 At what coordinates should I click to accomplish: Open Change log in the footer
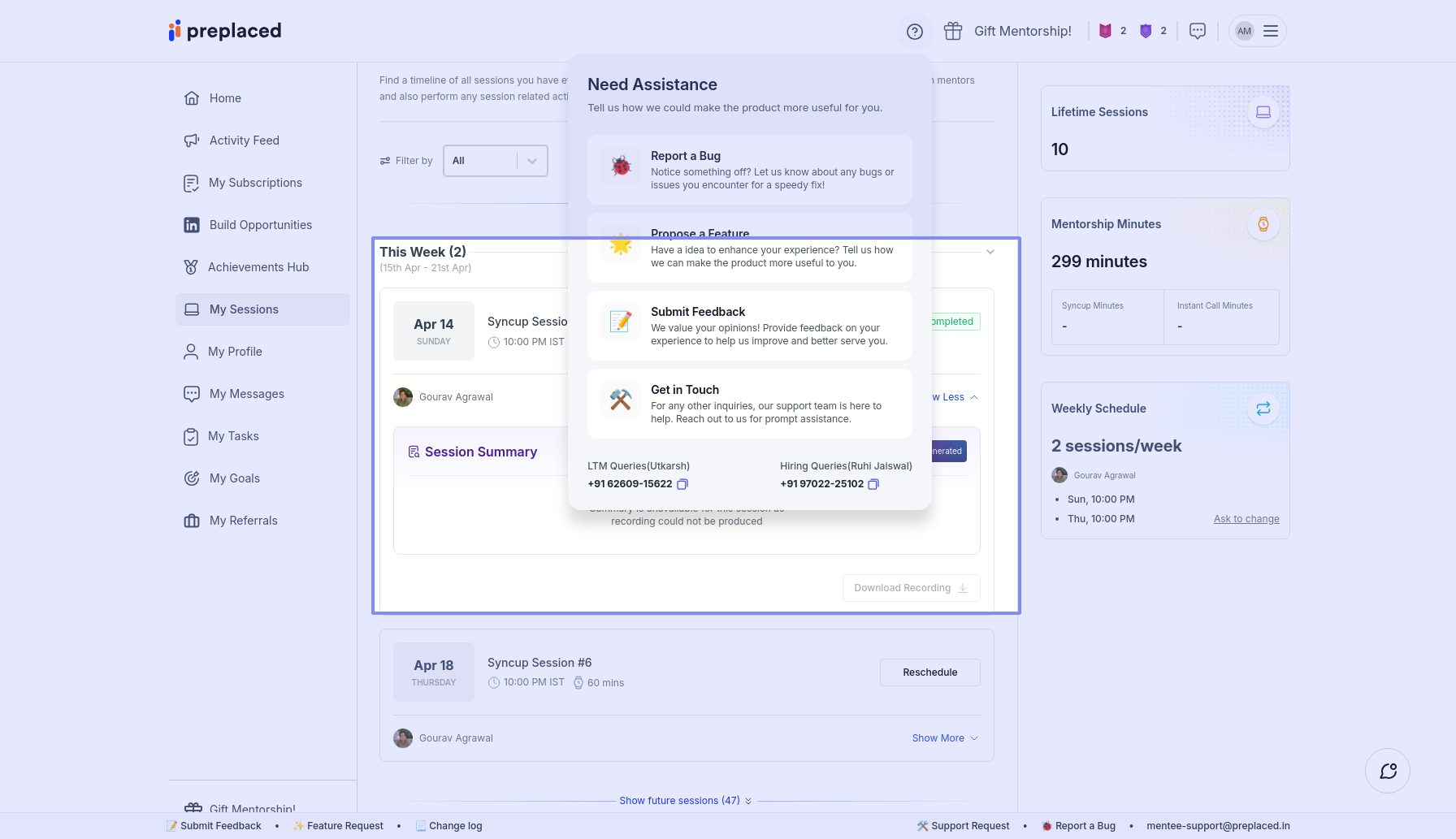tap(454, 826)
